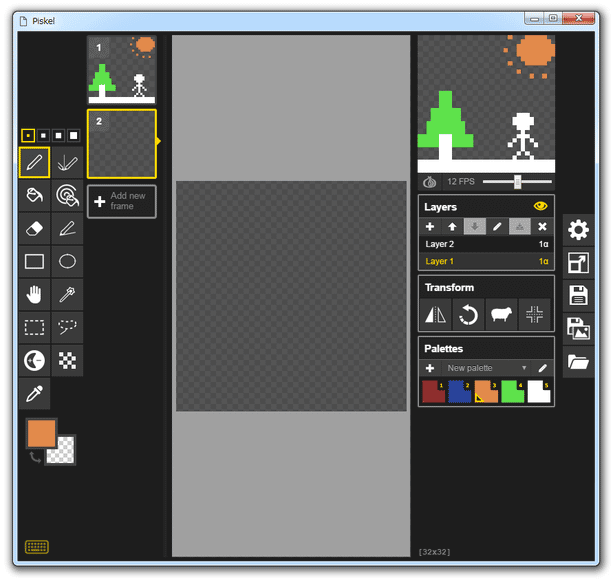613x580 pixels.
Task: Adjust the FPS slider handle
Action: (518, 182)
